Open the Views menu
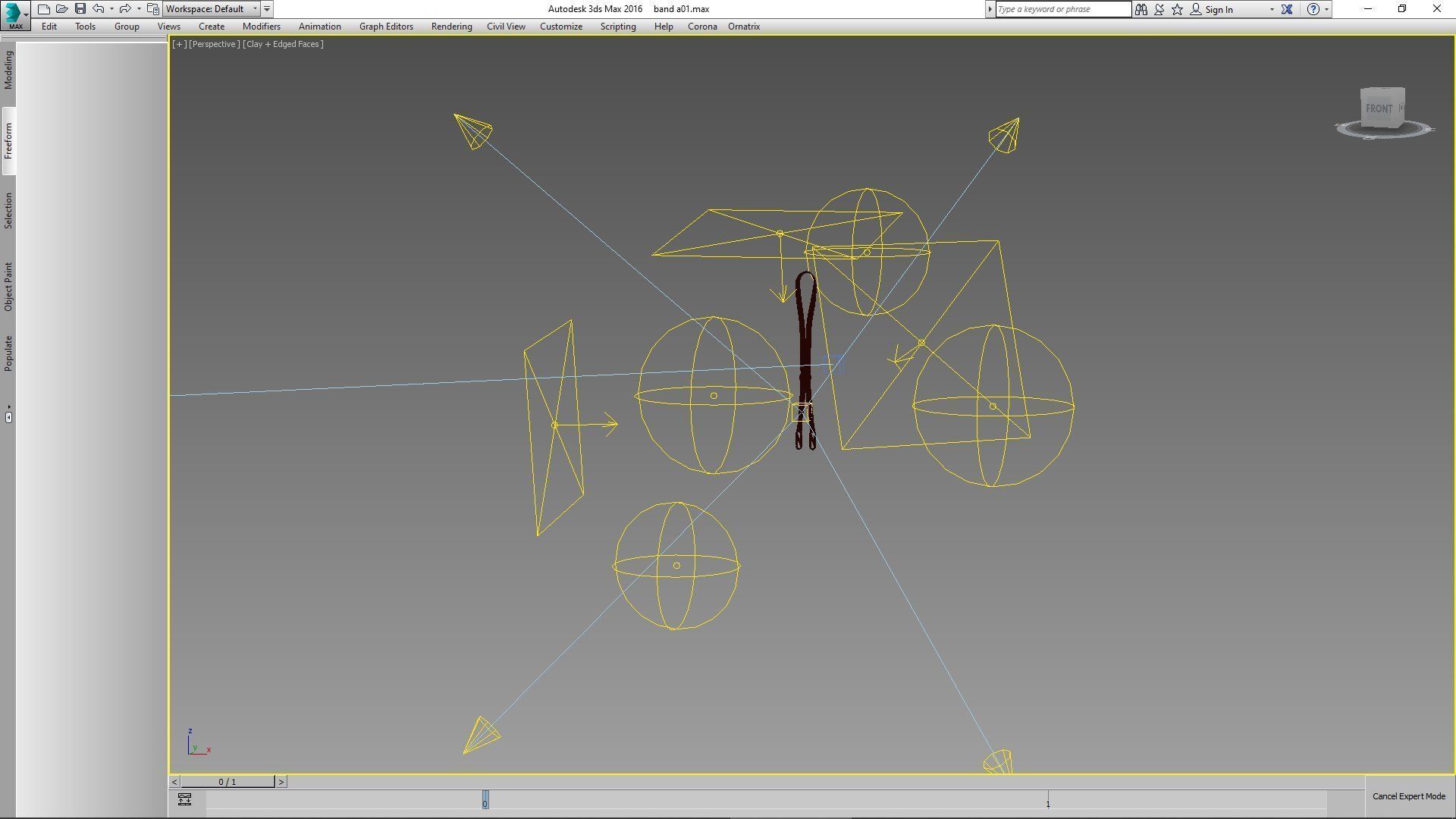The height and width of the screenshot is (819, 1456). coord(168,27)
